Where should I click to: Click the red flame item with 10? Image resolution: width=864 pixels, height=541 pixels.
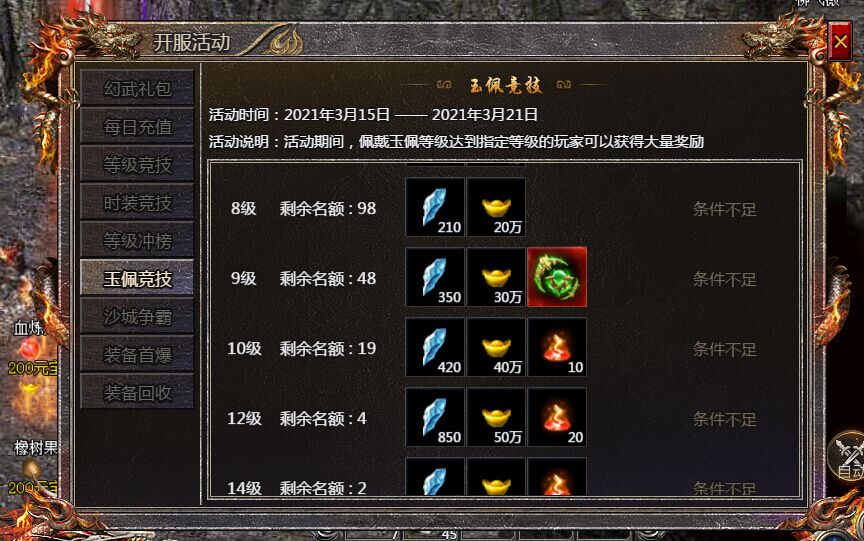click(557, 347)
